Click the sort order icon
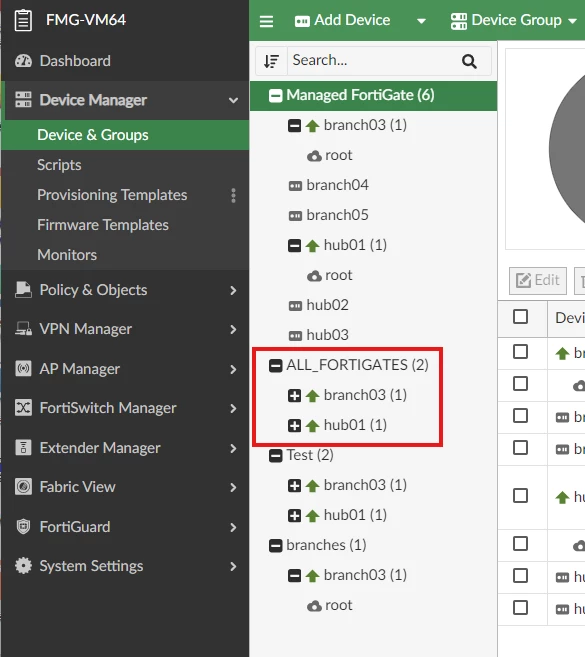Viewport: 585px width, 657px height. tap(272, 61)
